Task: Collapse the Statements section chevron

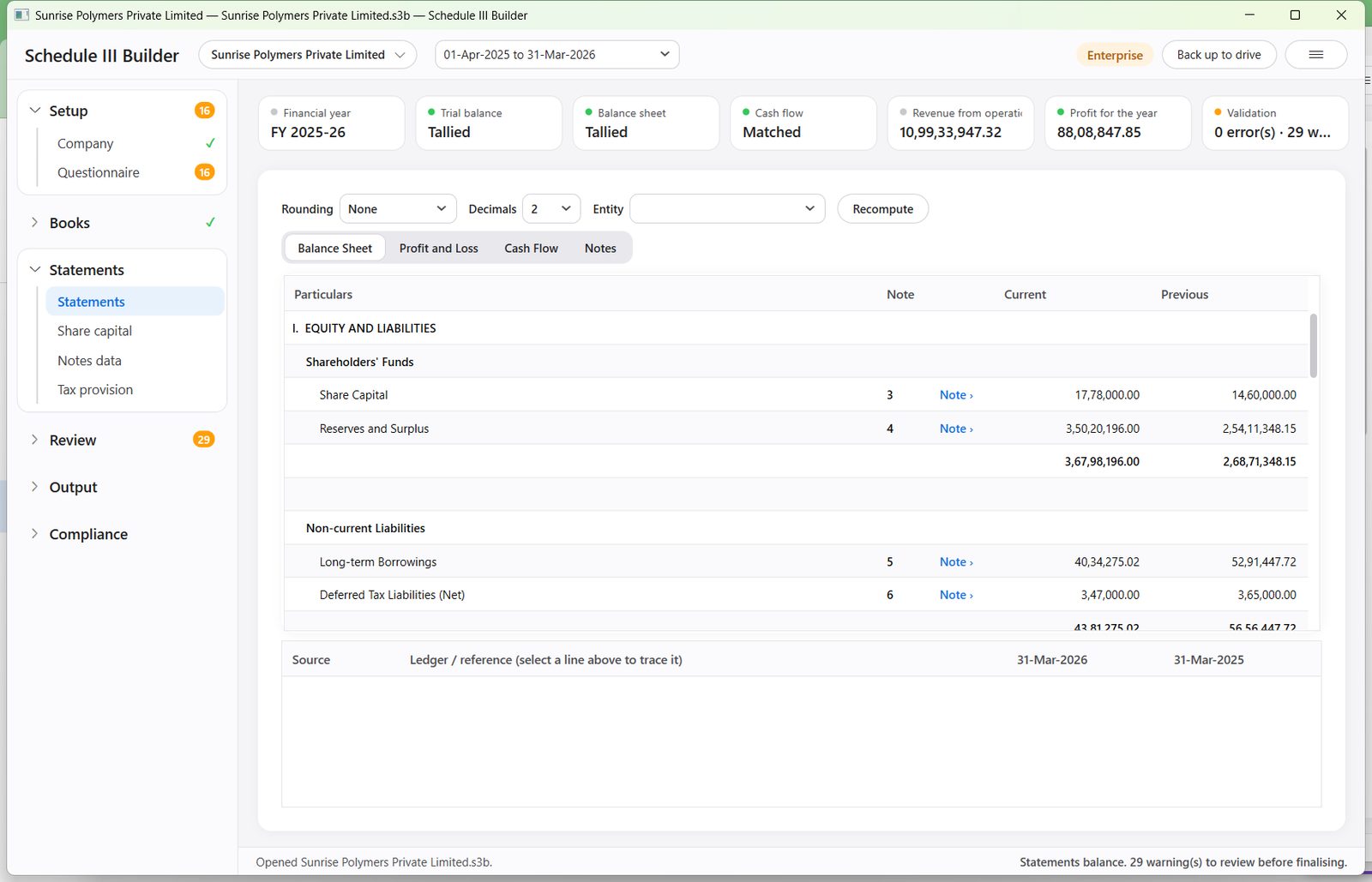Action: tap(35, 270)
